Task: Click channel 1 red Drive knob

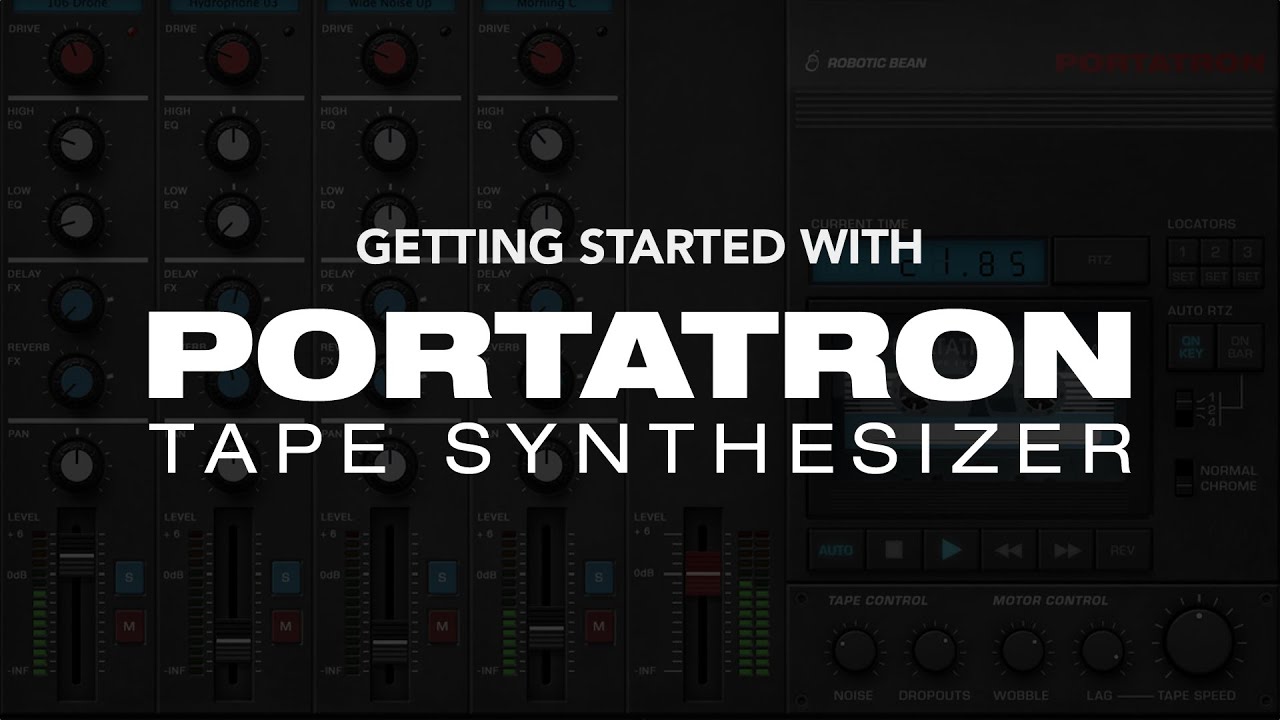Action: pyautogui.click(x=76, y=55)
